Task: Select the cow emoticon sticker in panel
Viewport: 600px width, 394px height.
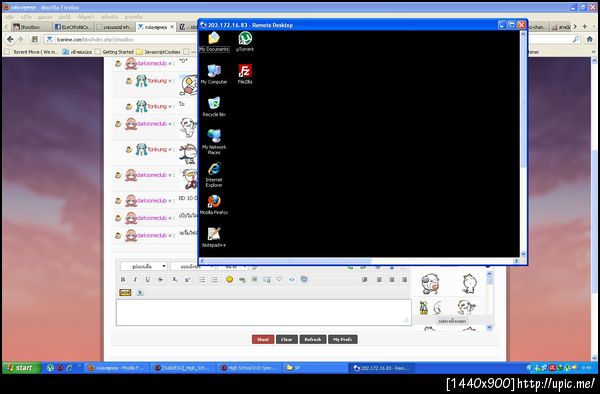Action: point(430,284)
